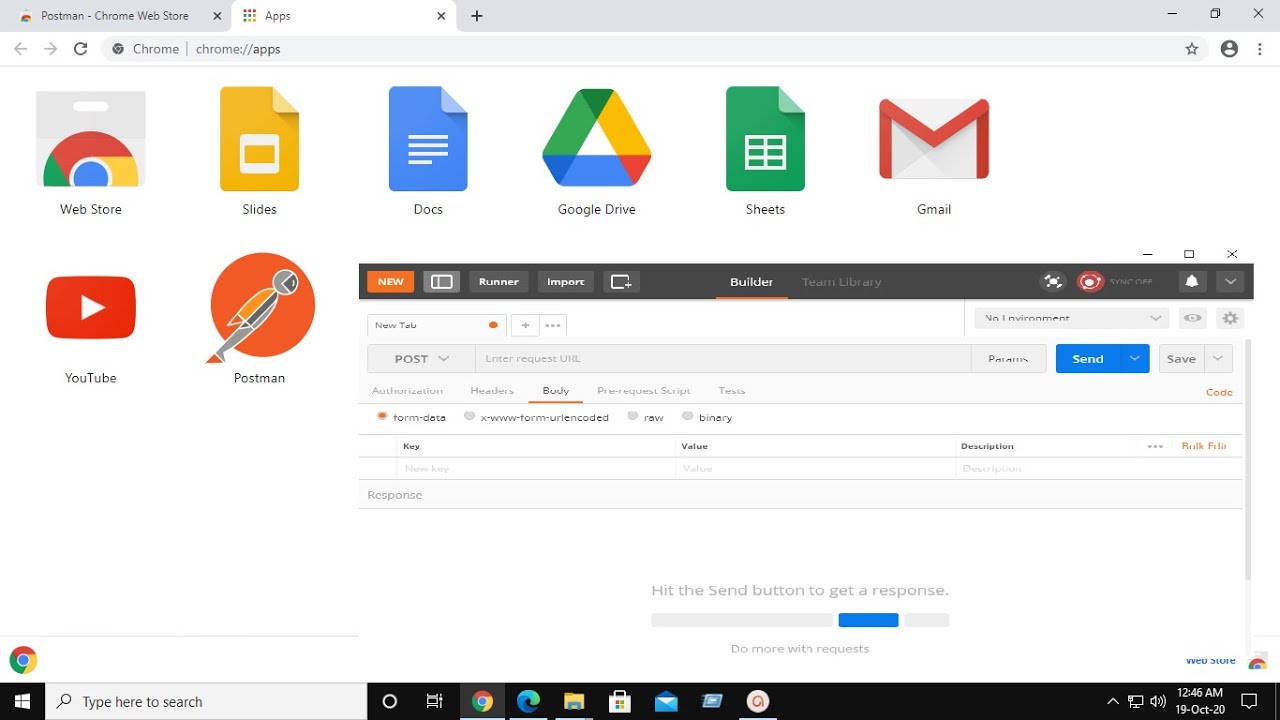Open the Web Store app icon

coord(91,140)
